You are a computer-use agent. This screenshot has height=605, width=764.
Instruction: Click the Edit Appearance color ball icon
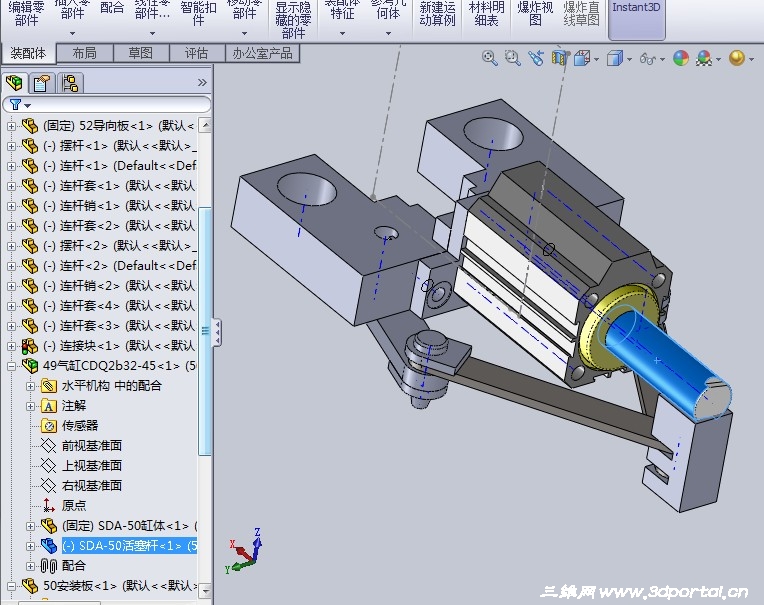click(681, 58)
